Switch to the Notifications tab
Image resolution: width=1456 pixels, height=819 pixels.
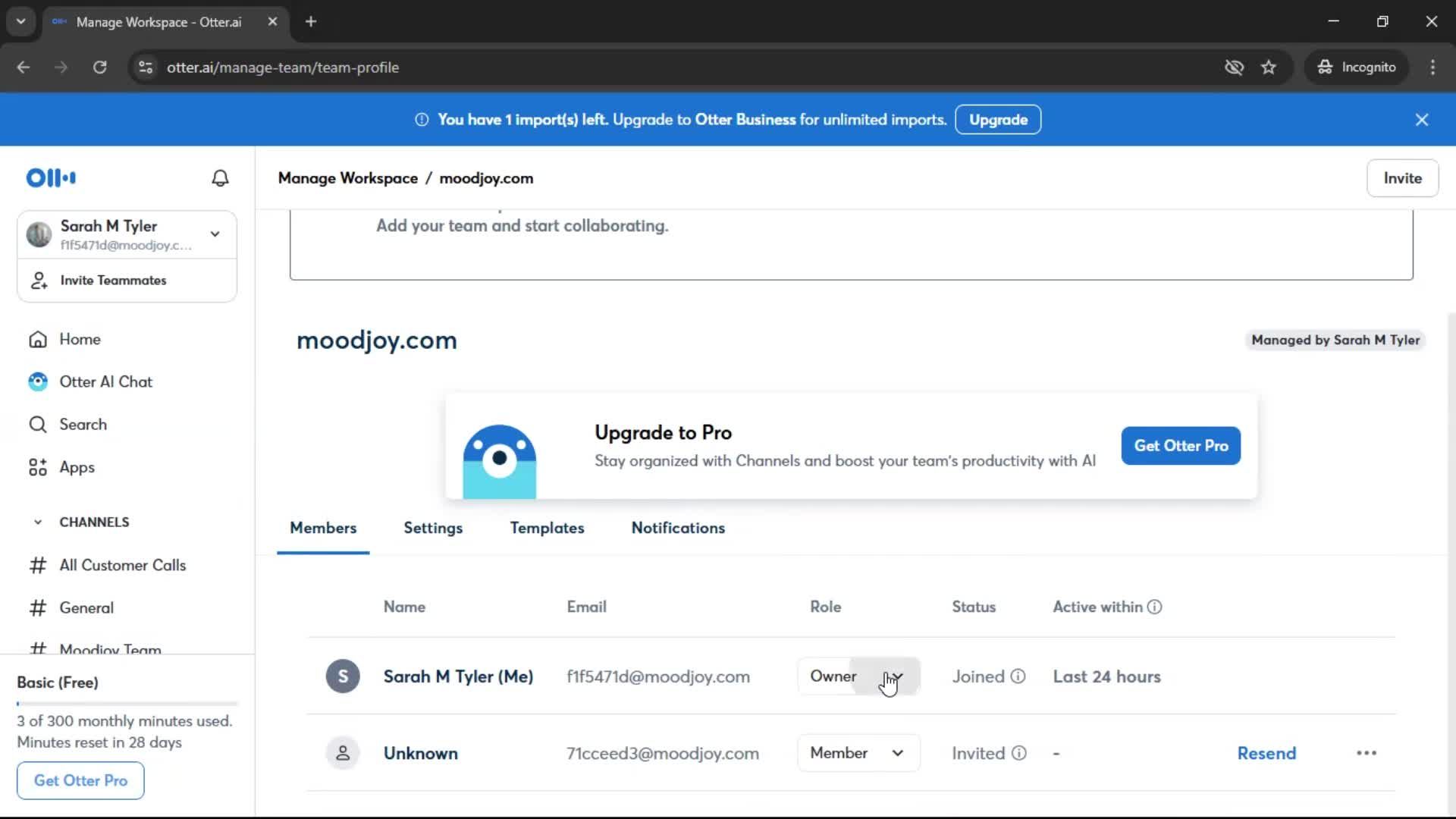(678, 528)
